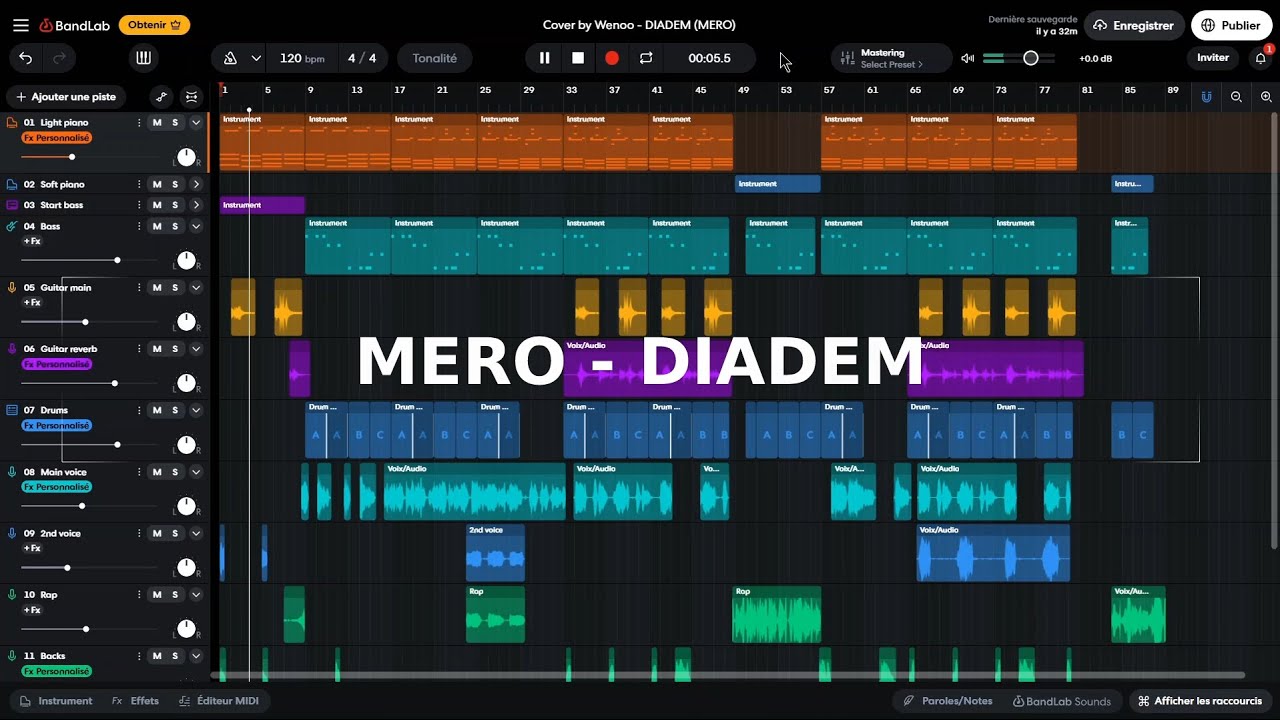Collapse the Light piano track chevron
The height and width of the screenshot is (720, 1280).
pyautogui.click(x=196, y=122)
